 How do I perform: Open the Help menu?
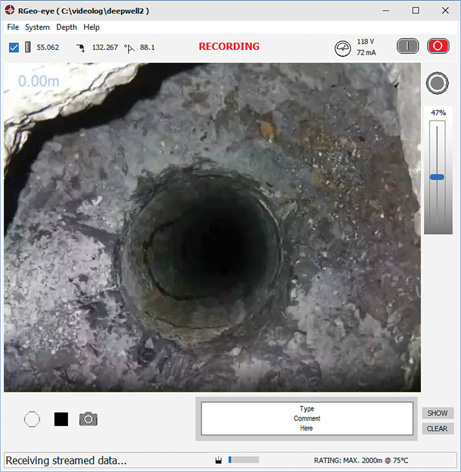point(91,27)
